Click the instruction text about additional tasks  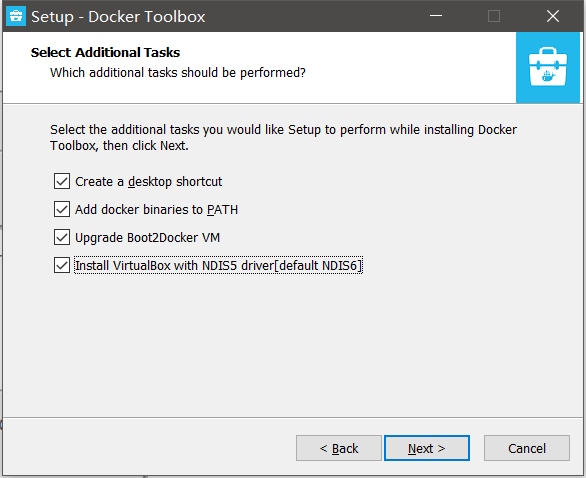pos(283,138)
